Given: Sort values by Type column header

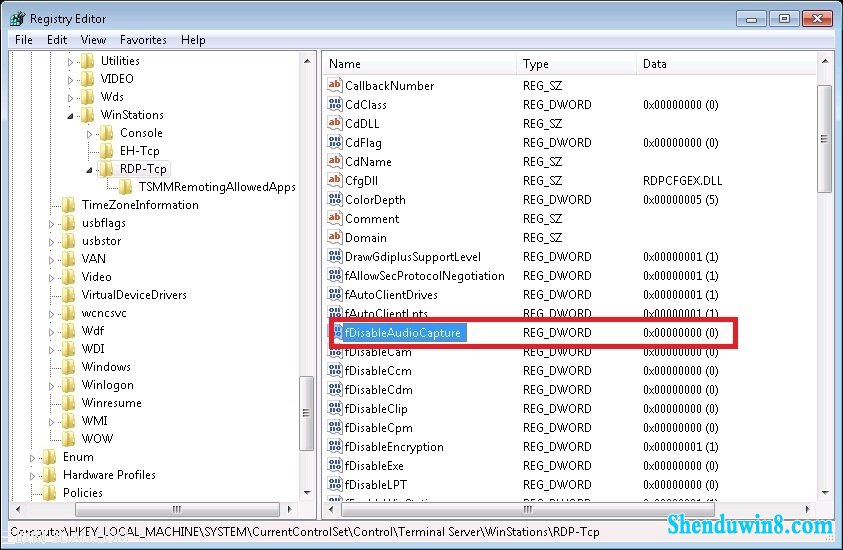Looking at the screenshot, I should coord(577,63).
